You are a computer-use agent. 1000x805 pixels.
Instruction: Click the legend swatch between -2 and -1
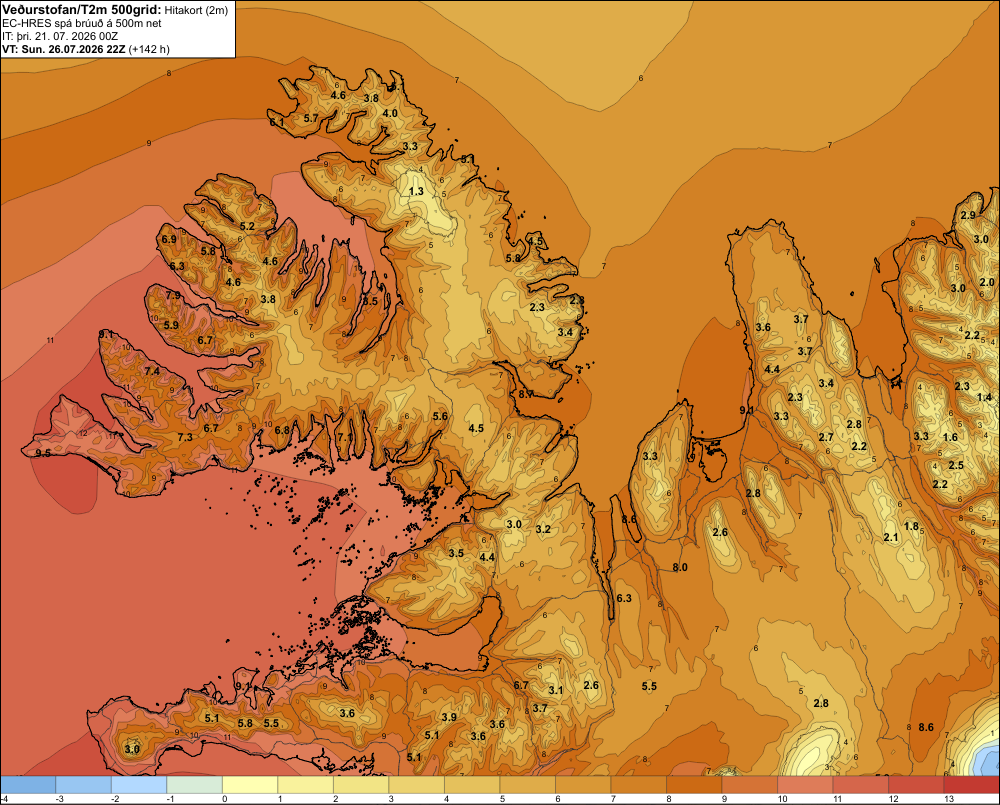click(x=139, y=785)
